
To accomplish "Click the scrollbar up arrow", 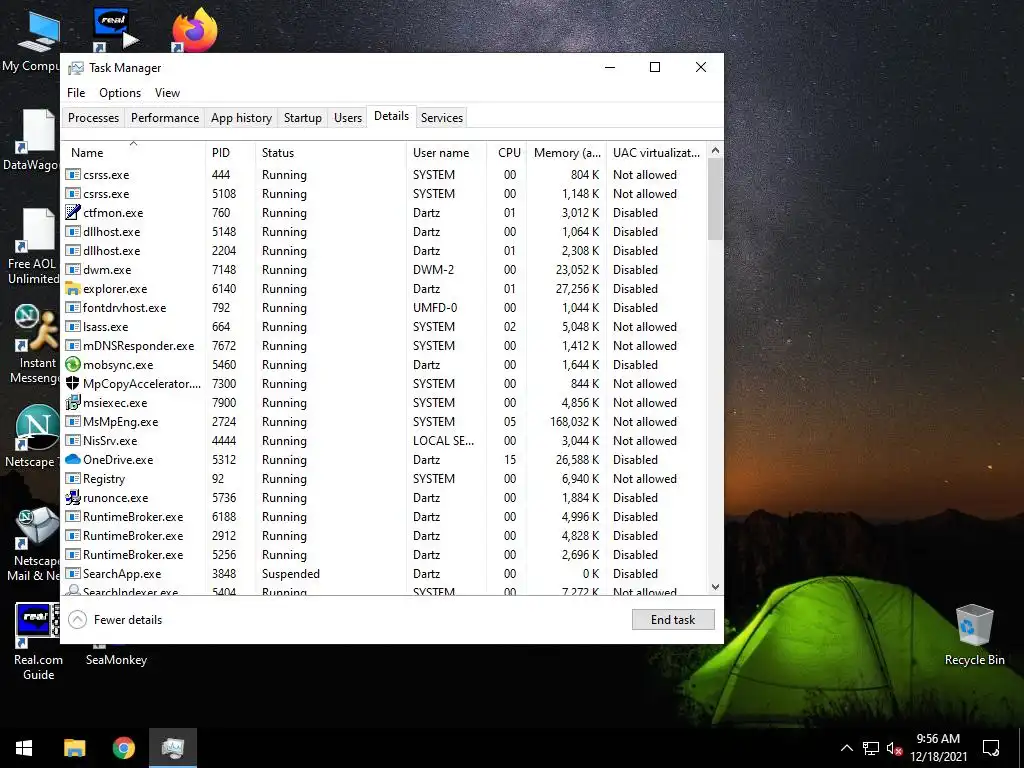I will click(x=715, y=150).
